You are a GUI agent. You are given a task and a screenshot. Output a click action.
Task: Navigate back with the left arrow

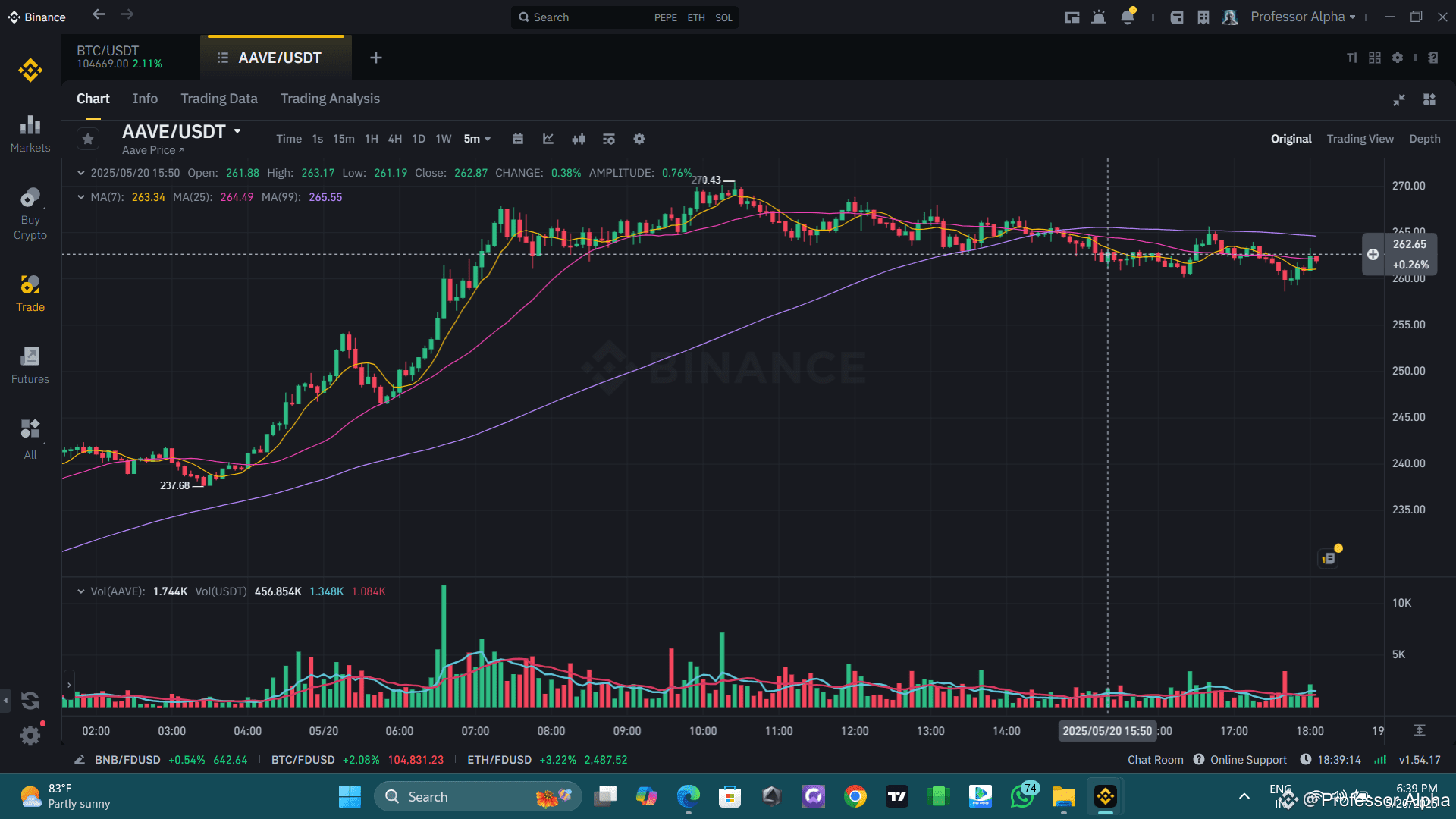pos(99,14)
